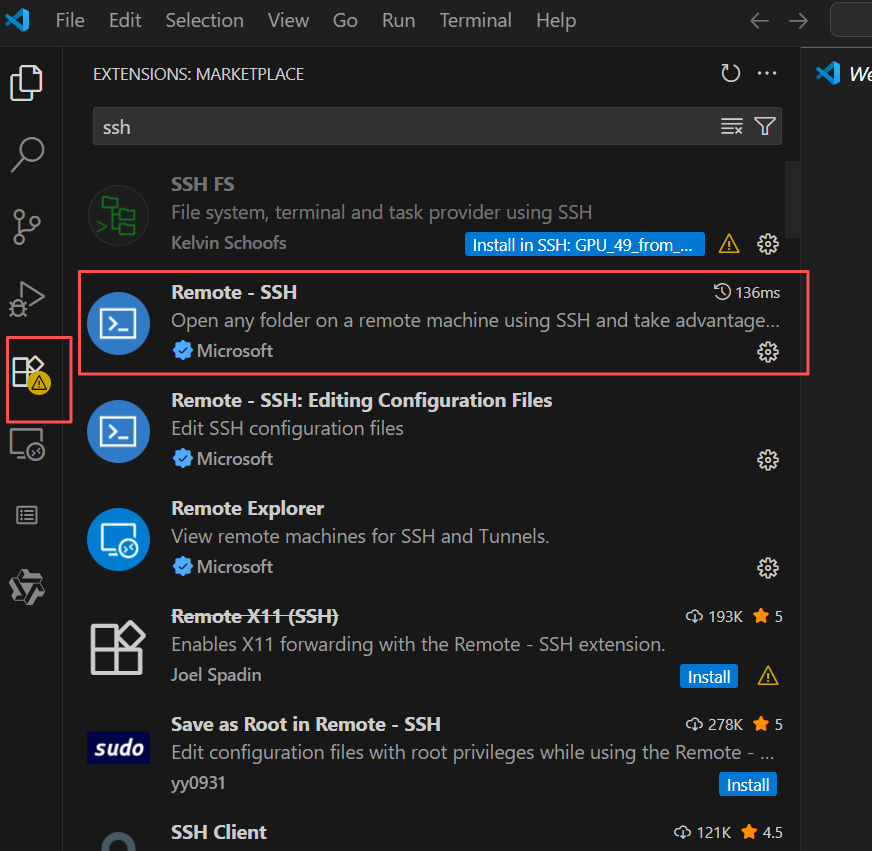Install the Remote X11 (SSH) extension

coord(708,676)
